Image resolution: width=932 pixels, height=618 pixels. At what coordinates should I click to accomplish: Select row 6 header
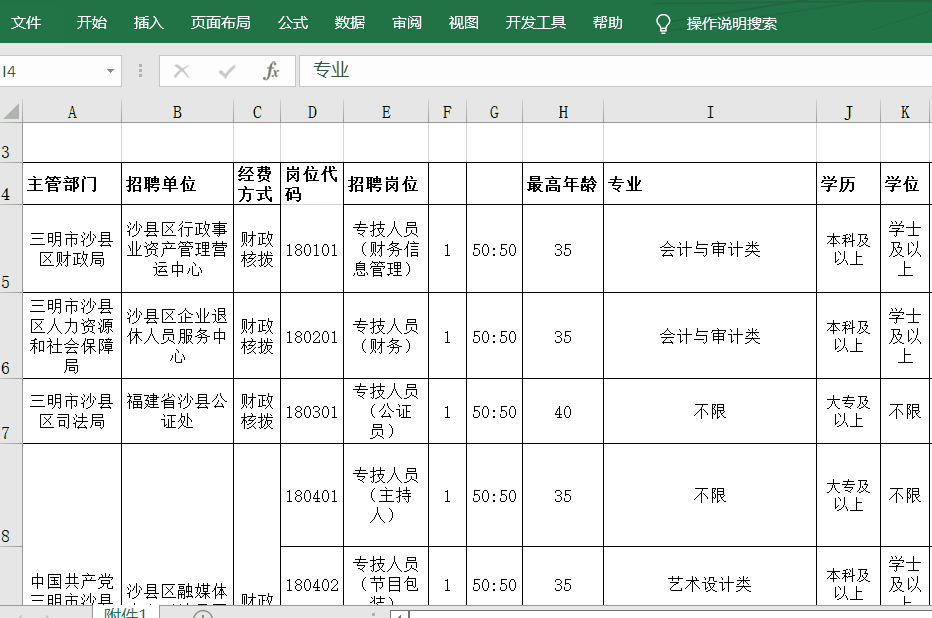tap(11, 335)
